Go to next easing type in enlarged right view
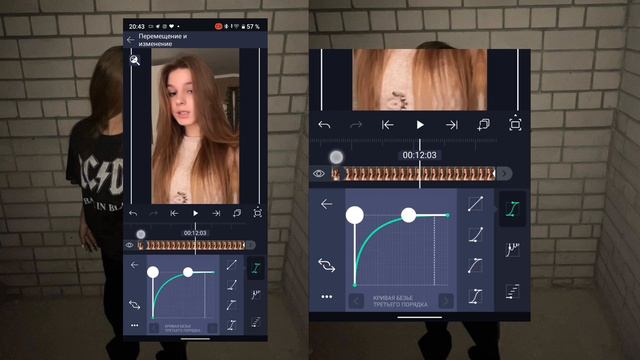The image size is (640, 360). coord(446,302)
